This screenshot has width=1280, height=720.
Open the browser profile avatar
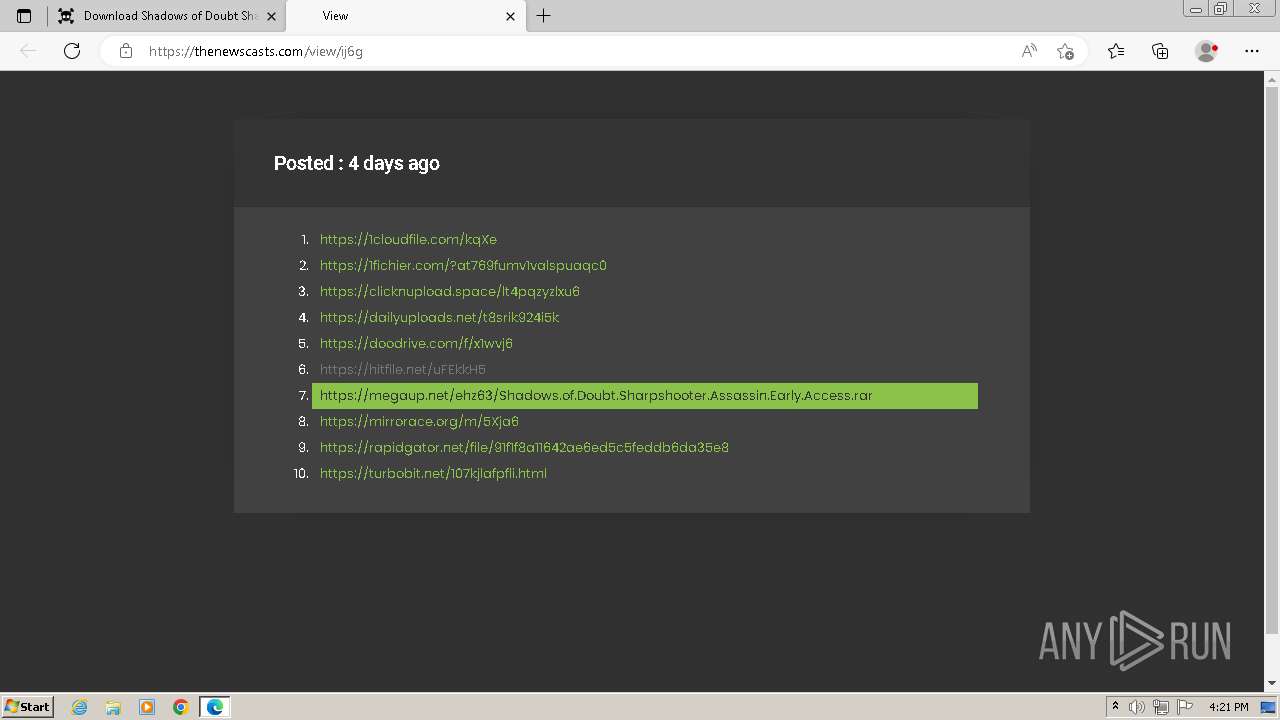(x=1206, y=51)
